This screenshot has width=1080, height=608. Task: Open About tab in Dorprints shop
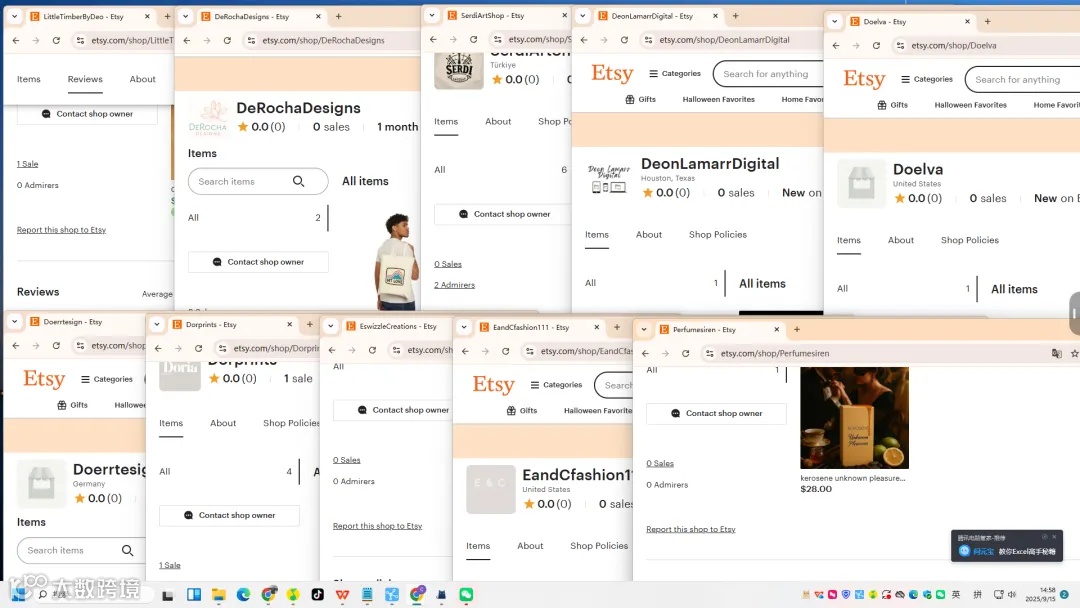[223, 423]
